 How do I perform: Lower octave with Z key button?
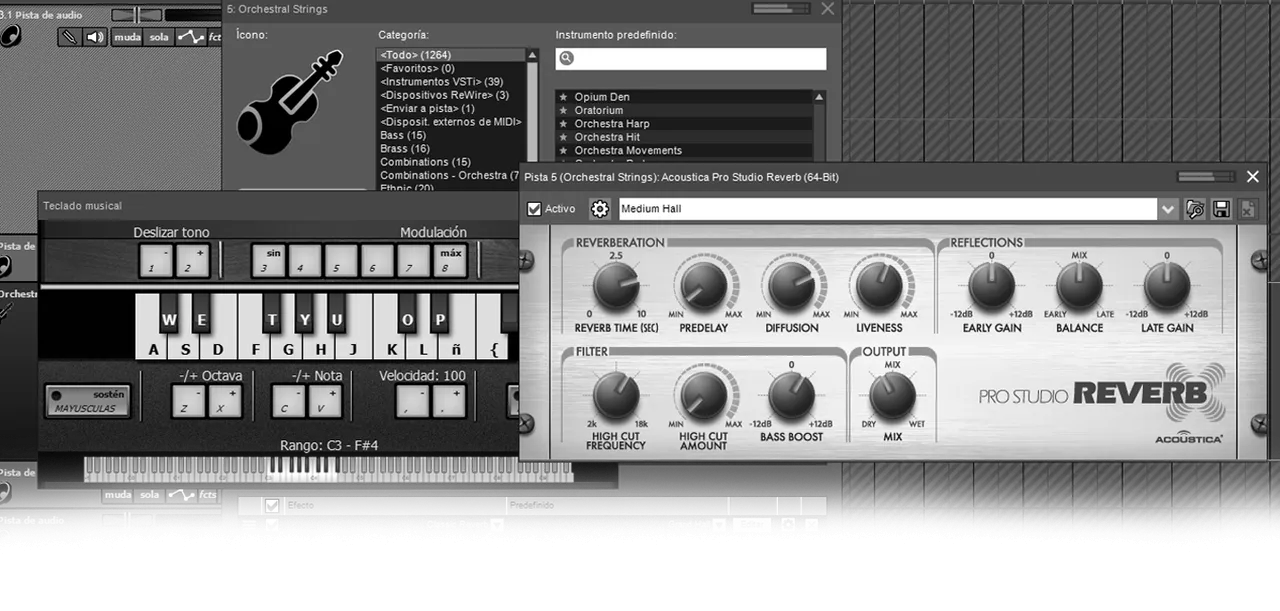pos(189,402)
